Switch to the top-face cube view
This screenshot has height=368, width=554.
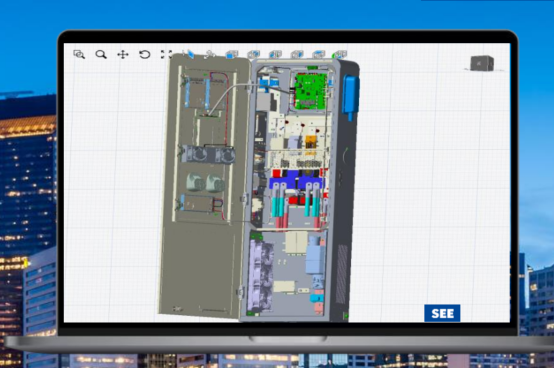coord(318,54)
